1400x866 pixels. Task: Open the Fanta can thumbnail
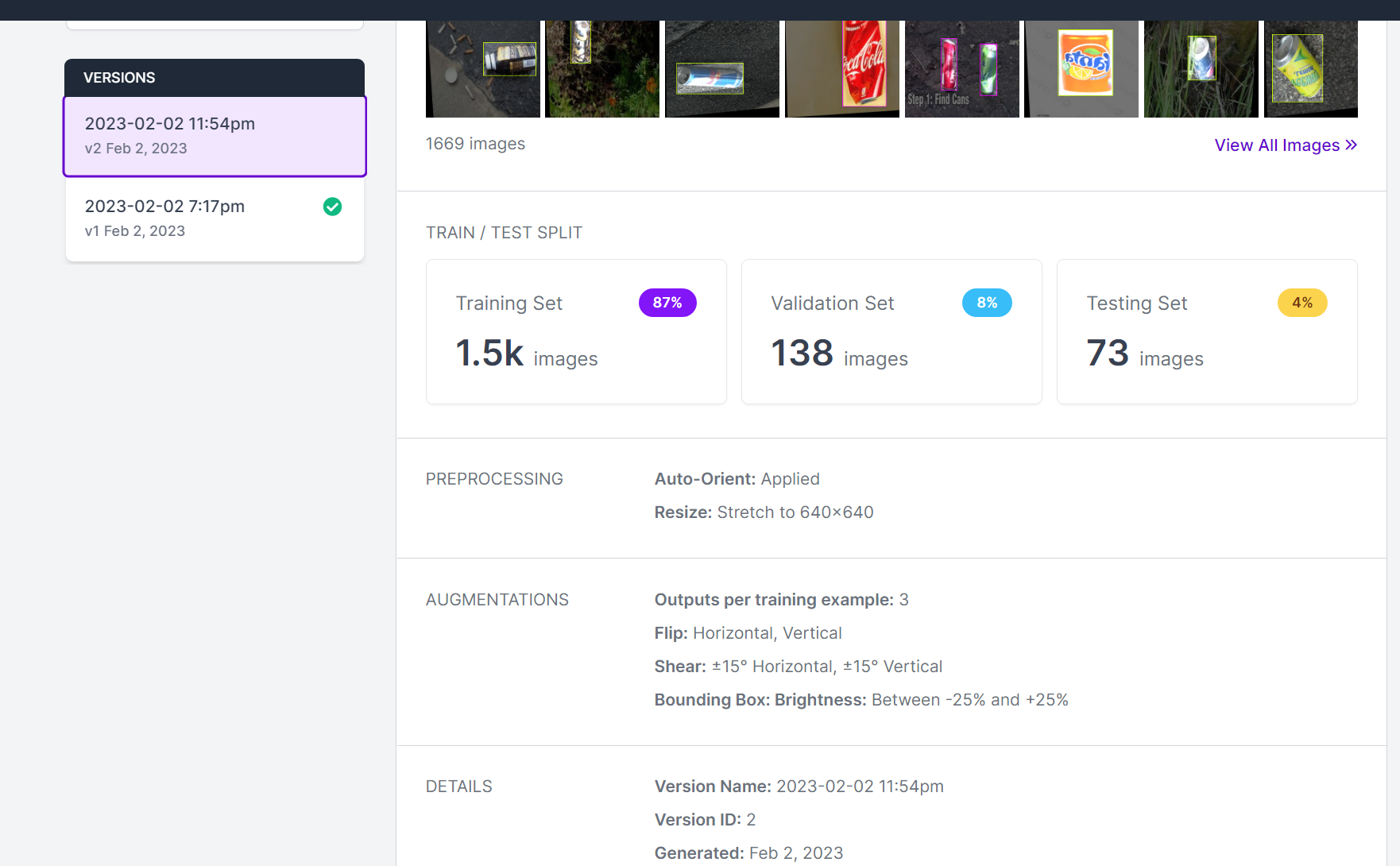click(x=1081, y=69)
